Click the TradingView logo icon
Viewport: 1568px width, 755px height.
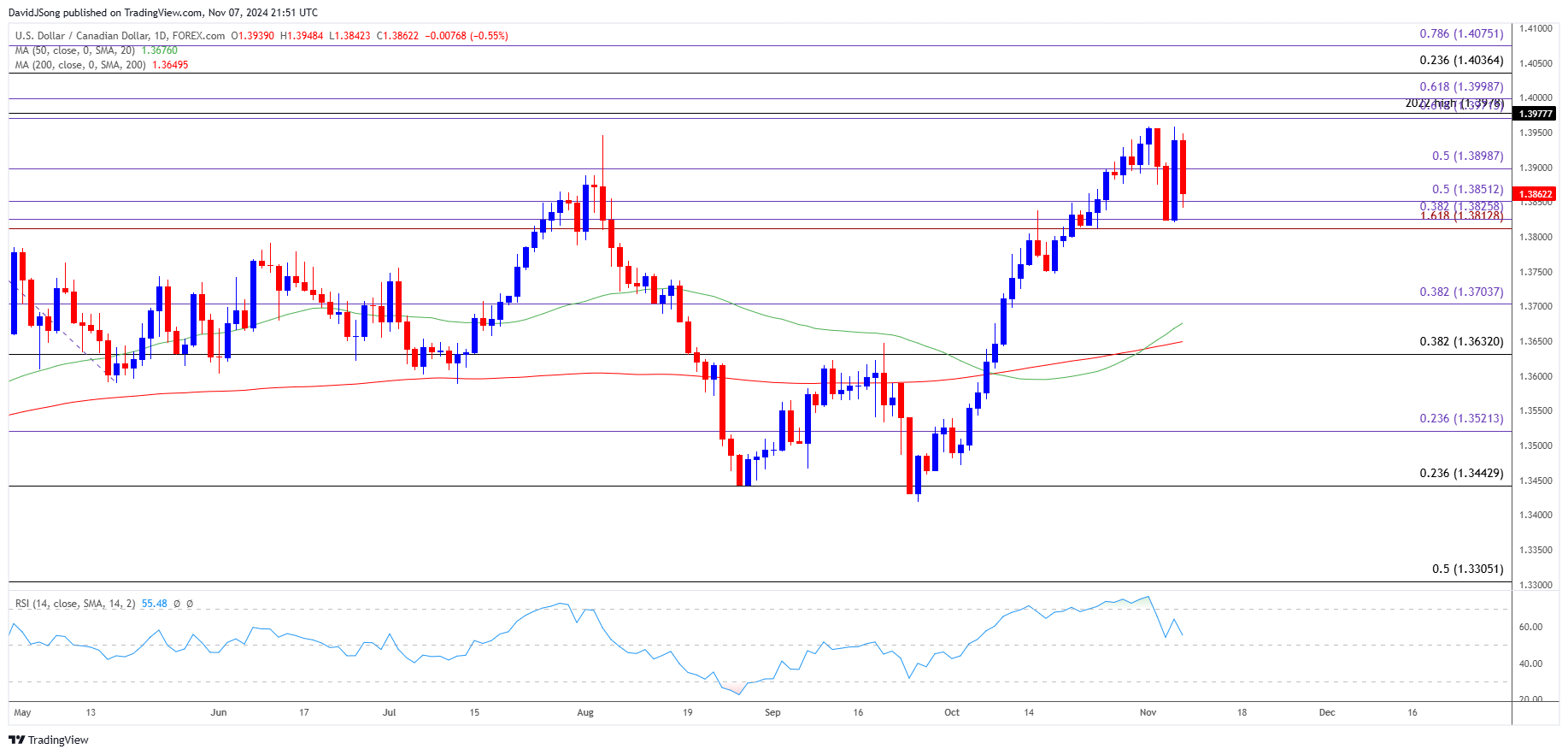[16, 740]
